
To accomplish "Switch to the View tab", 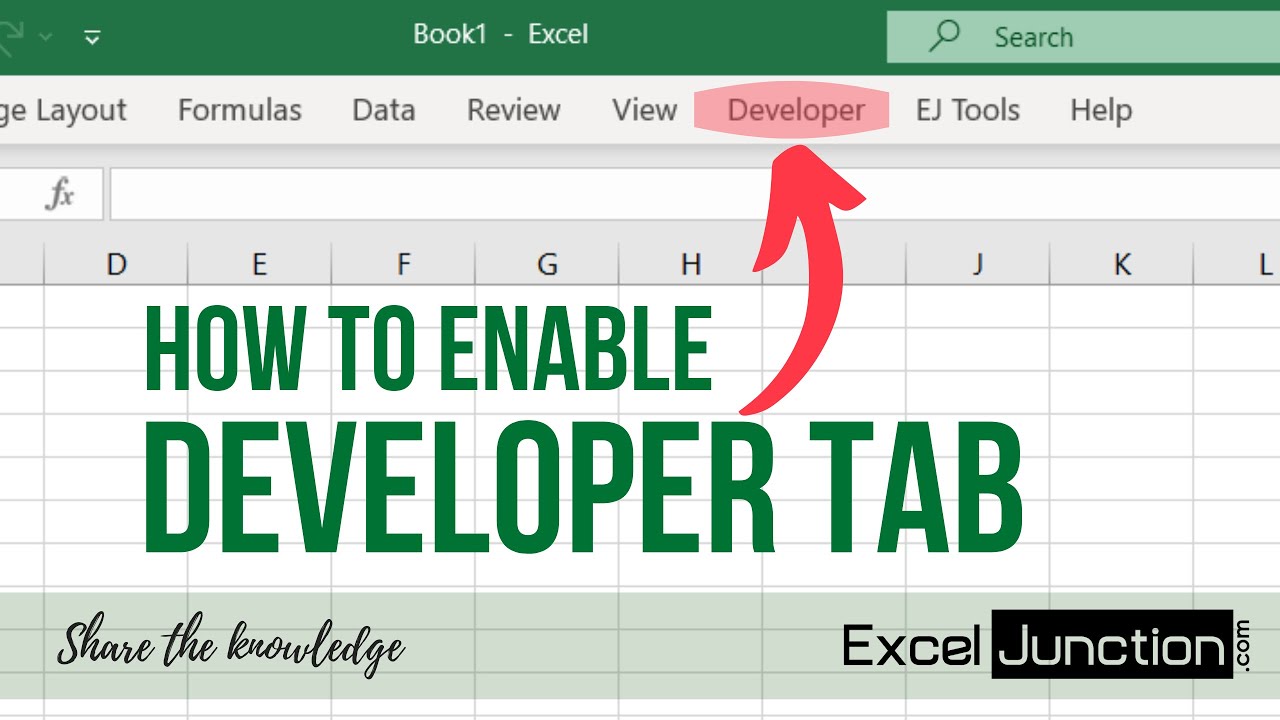I will coord(645,110).
